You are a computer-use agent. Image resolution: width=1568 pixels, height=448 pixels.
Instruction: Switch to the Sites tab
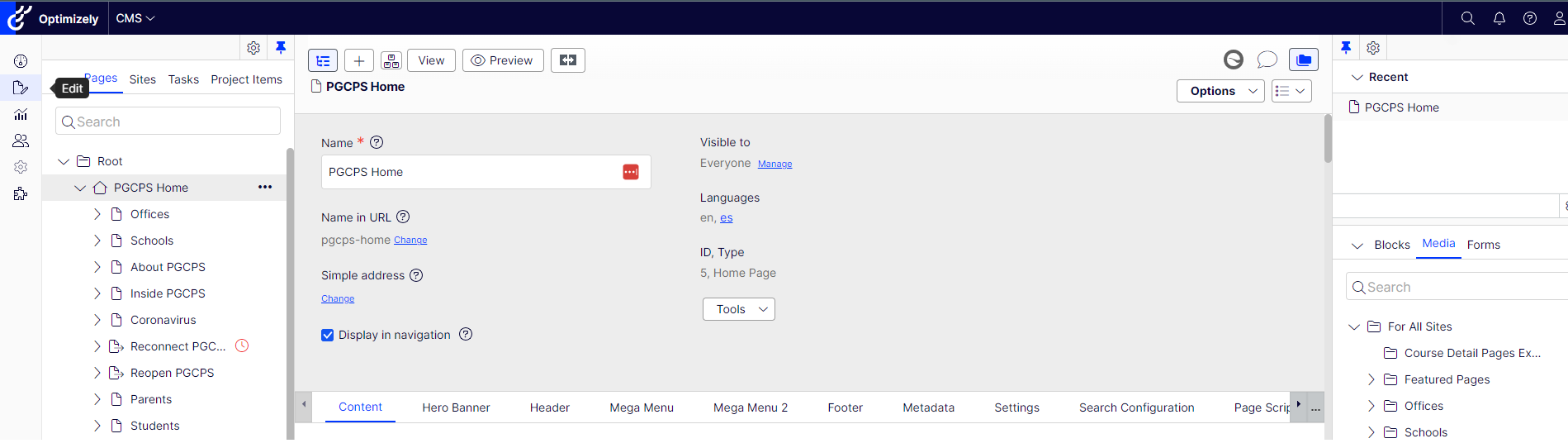pyautogui.click(x=143, y=79)
